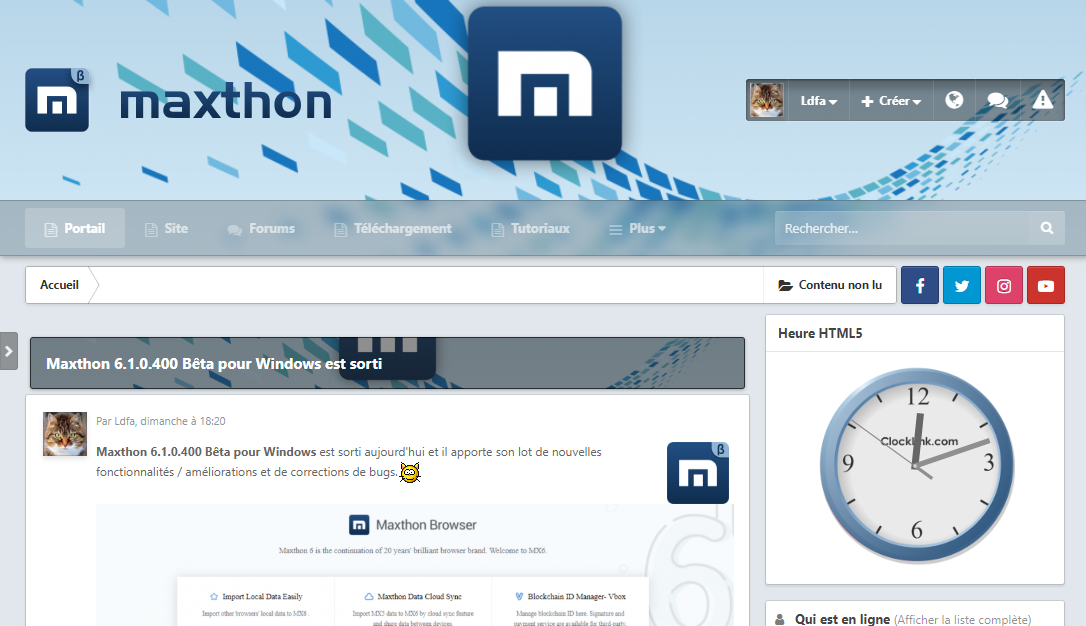Open the post author's cat avatar
Screen dimensions: 1086x626
click(x=65, y=434)
